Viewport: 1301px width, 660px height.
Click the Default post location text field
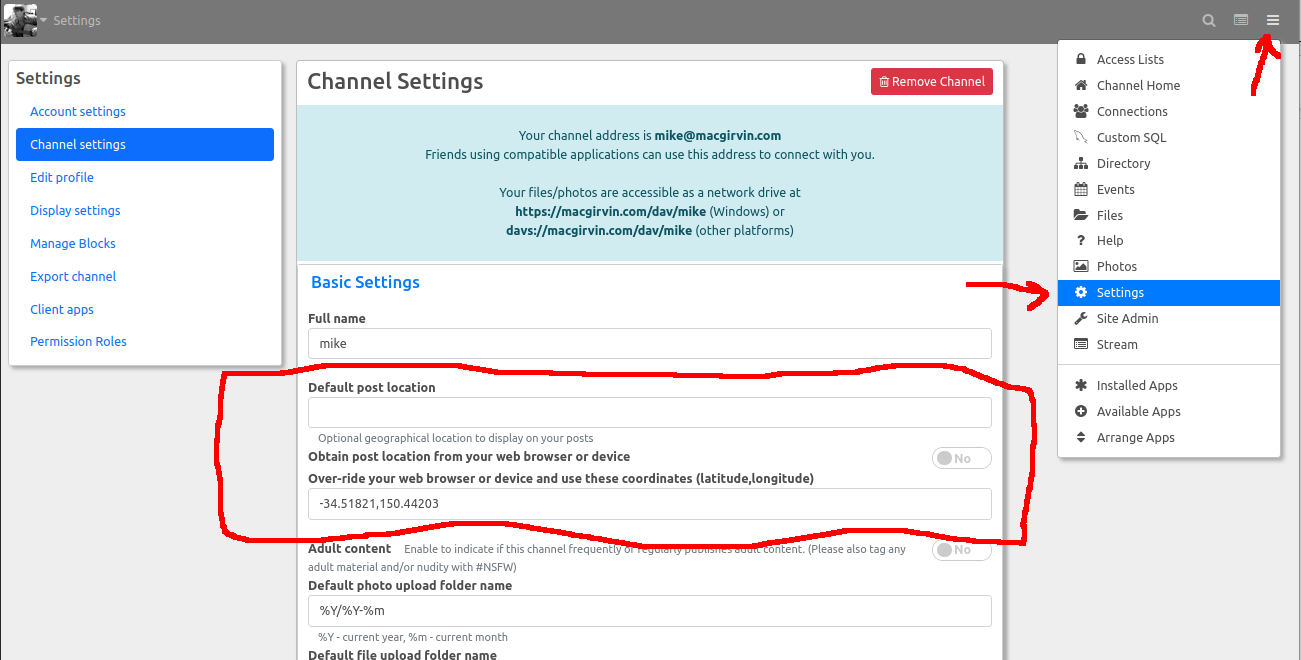click(x=649, y=412)
